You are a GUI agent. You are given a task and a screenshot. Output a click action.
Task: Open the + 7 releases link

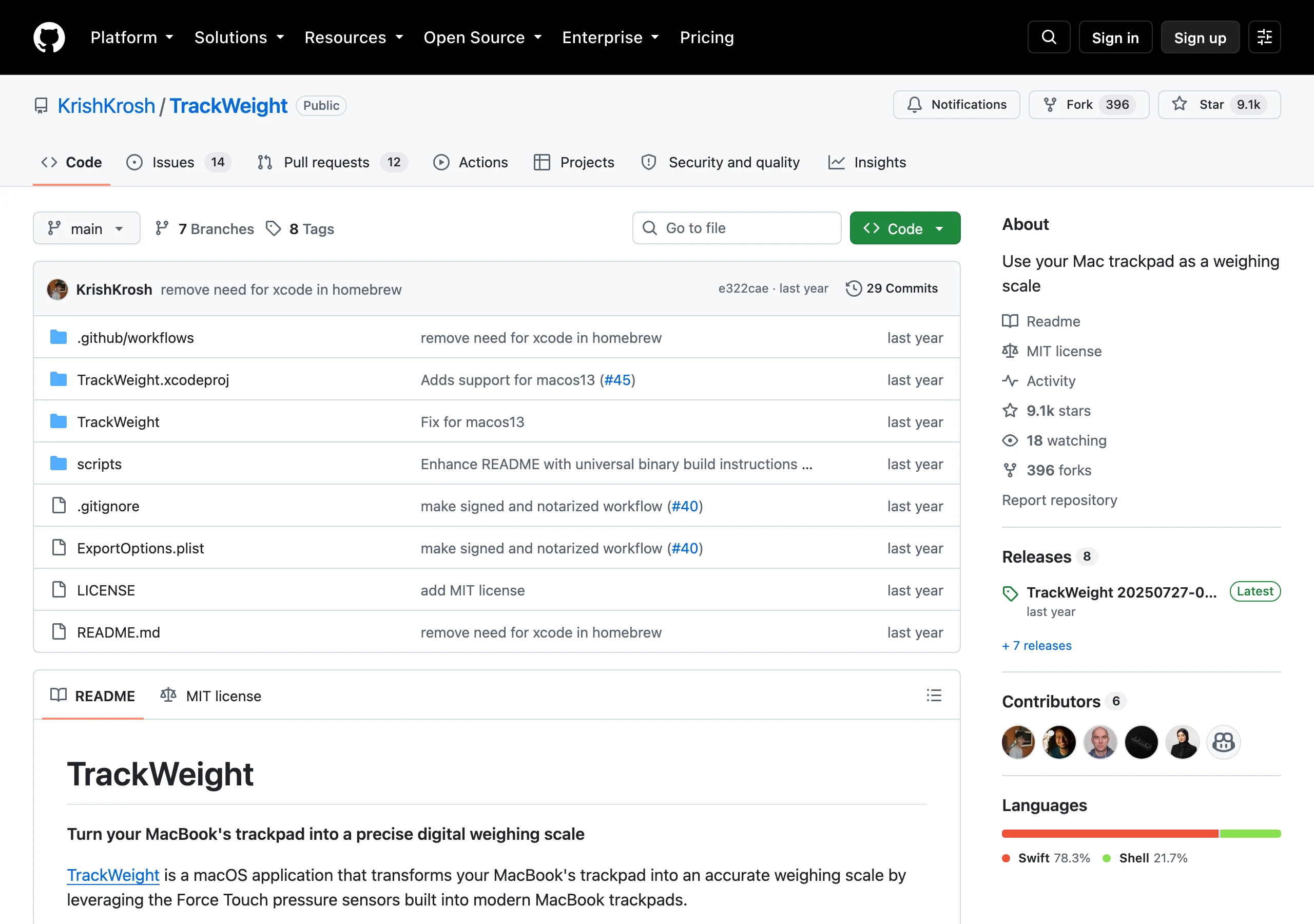pyautogui.click(x=1036, y=645)
